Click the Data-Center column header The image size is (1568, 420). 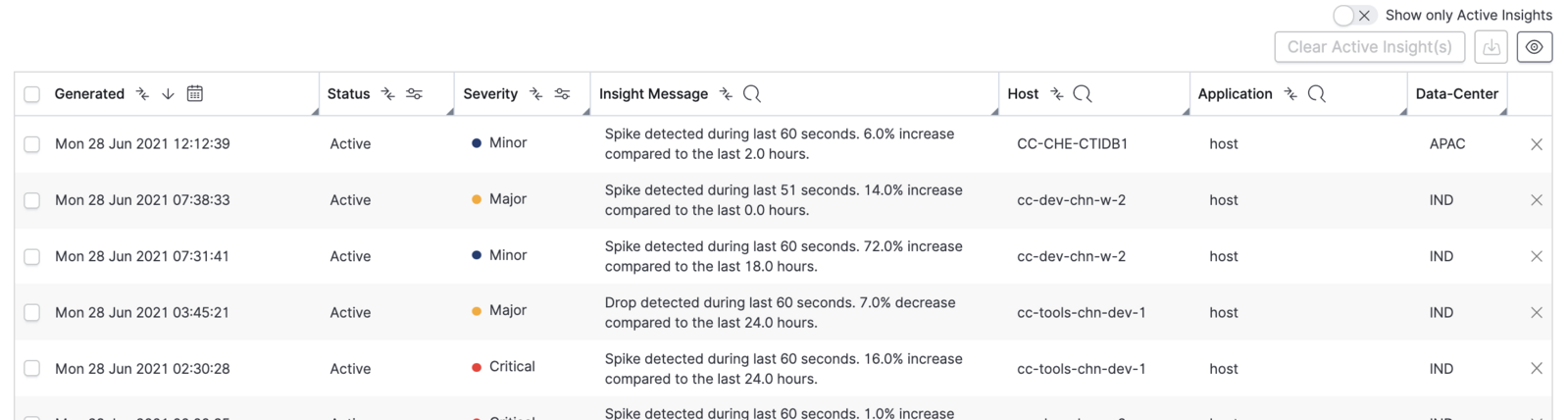click(x=1456, y=93)
